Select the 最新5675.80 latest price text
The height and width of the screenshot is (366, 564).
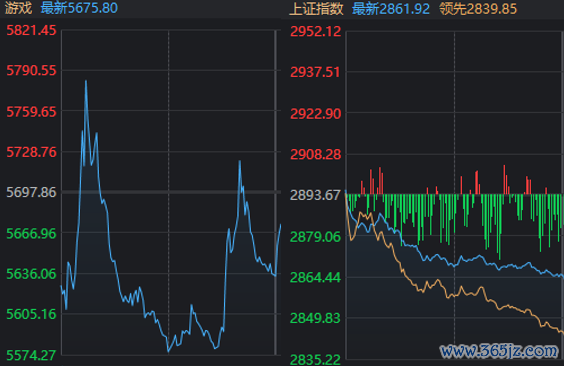[x=79, y=8]
